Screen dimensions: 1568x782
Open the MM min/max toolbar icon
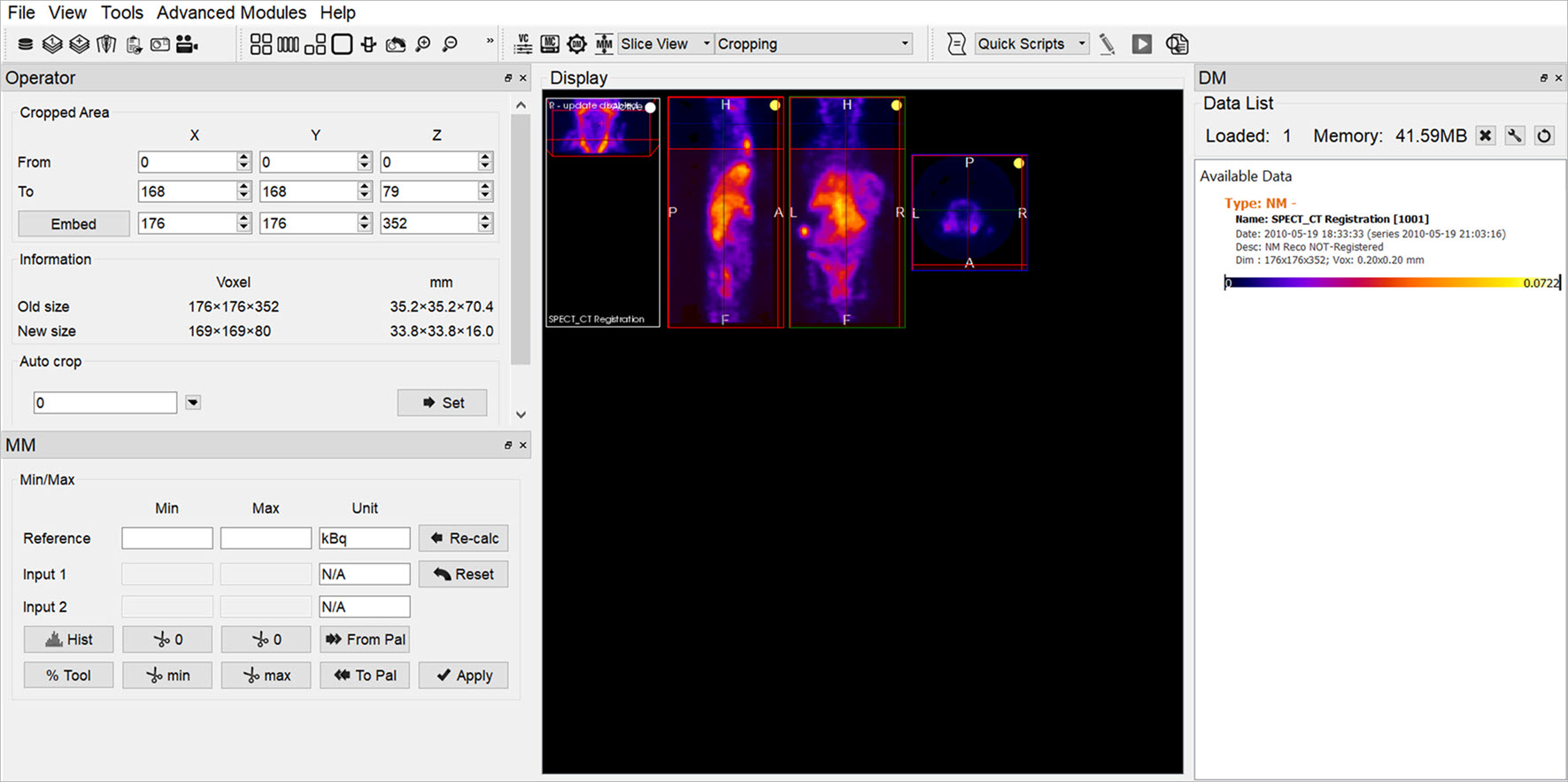click(x=604, y=44)
